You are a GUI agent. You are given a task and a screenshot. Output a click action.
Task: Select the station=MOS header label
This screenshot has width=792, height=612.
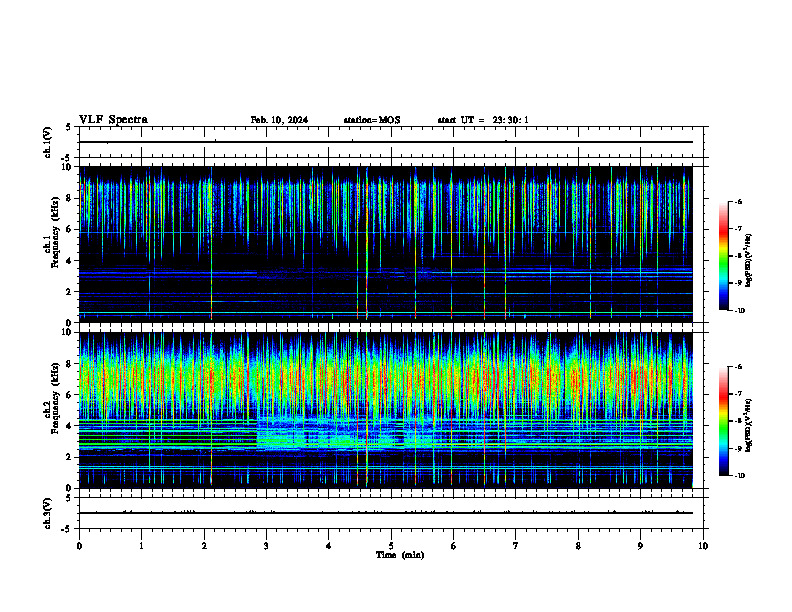coord(372,120)
